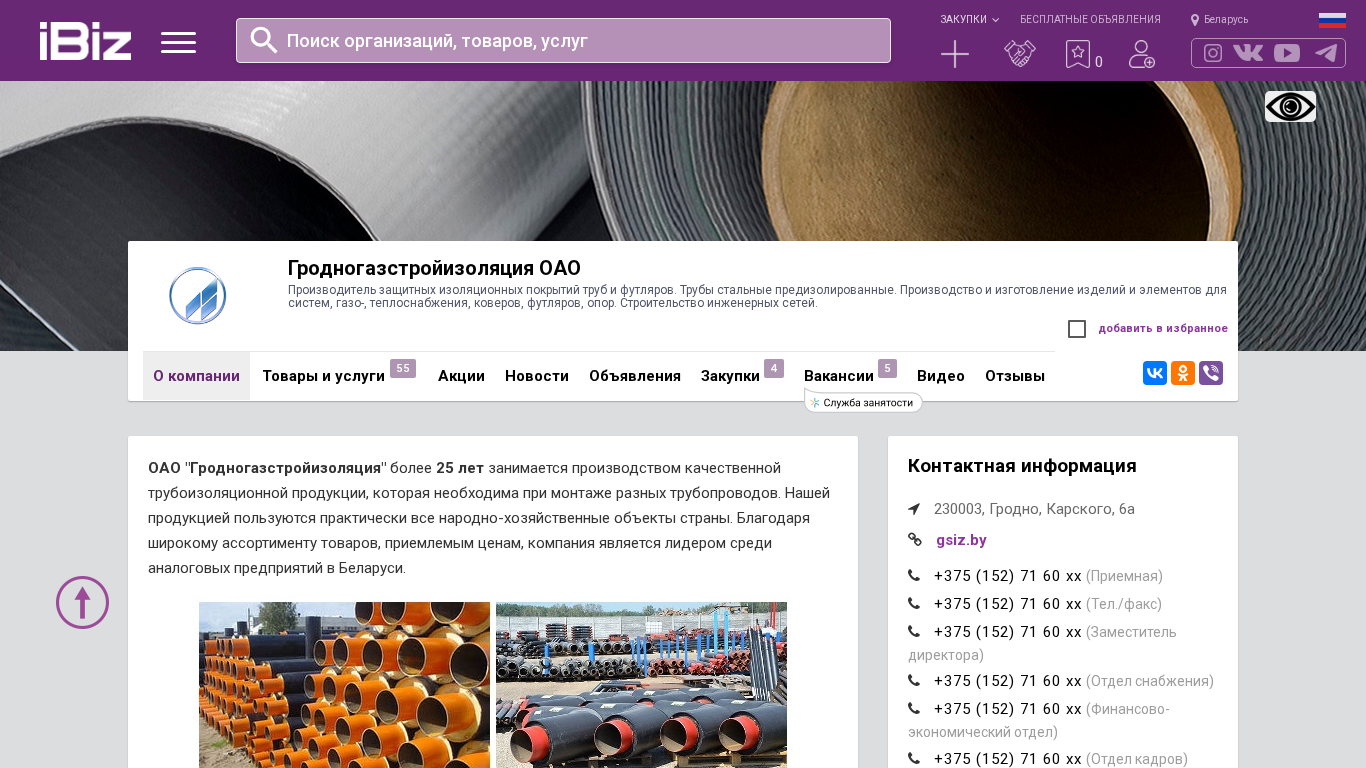Open the Объявления tab
This screenshot has width=1366, height=768.
(635, 376)
